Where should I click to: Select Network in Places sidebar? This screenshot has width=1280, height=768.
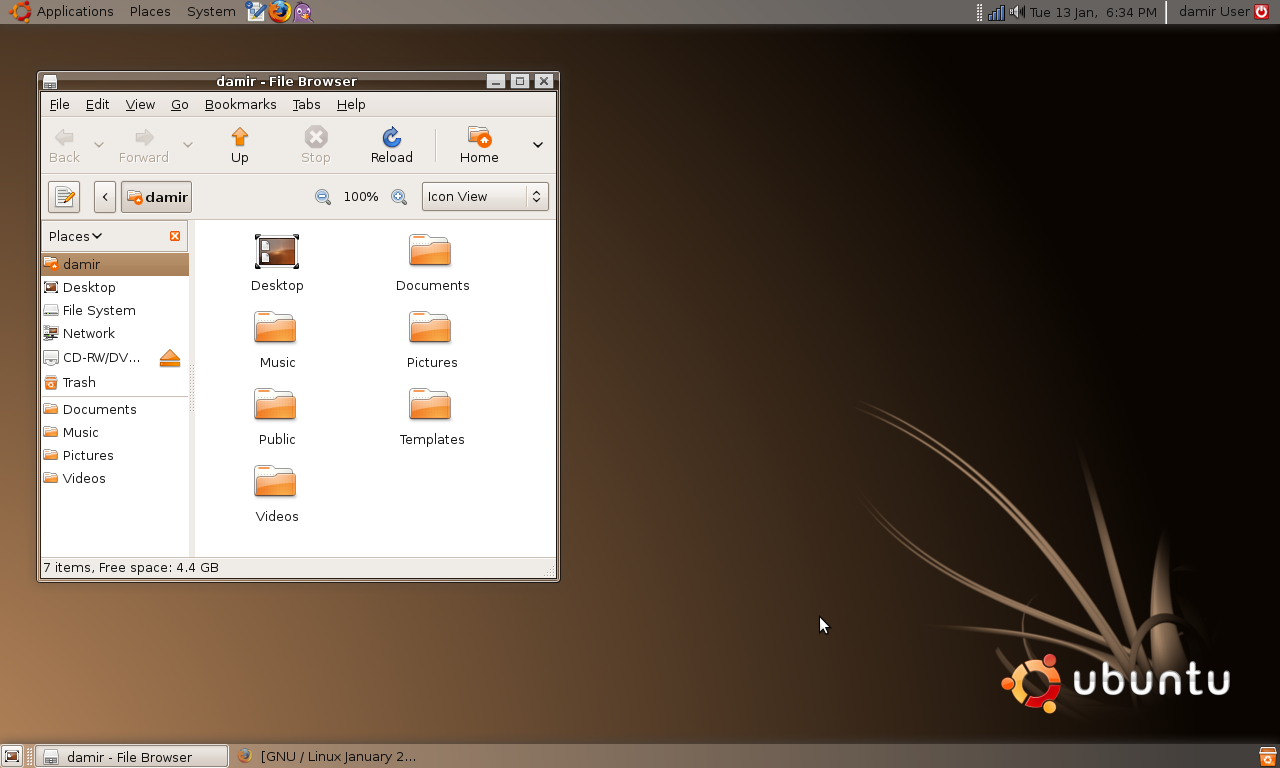[115, 333]
